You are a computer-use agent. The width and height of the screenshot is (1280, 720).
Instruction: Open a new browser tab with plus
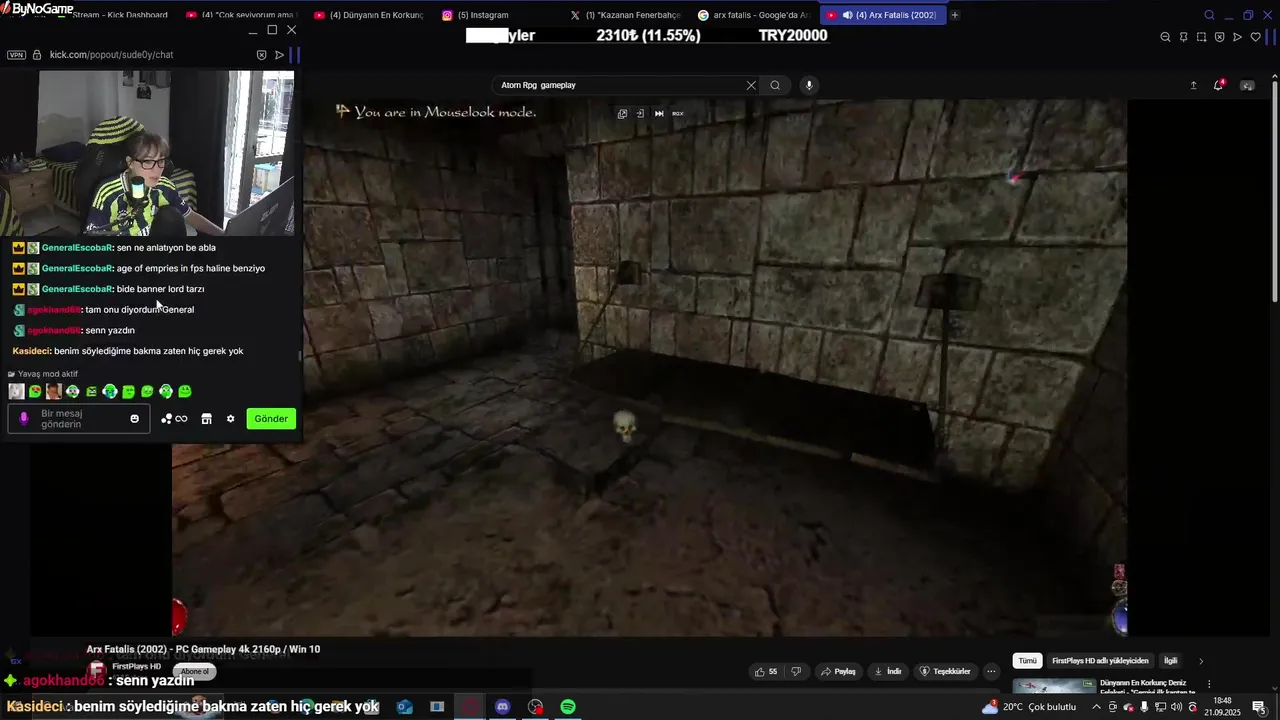coord(954,15)
